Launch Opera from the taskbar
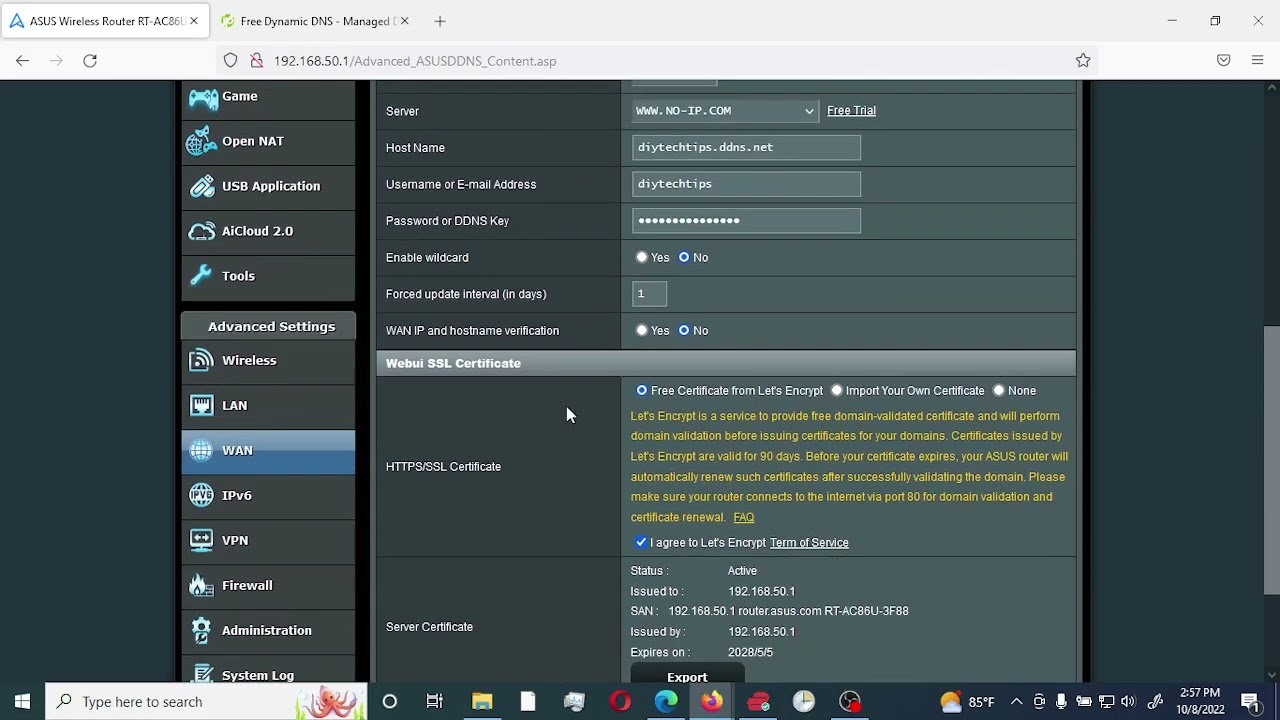Image resolution: width=1280 pixels, height=720 pixels. (x=620, y=702)
